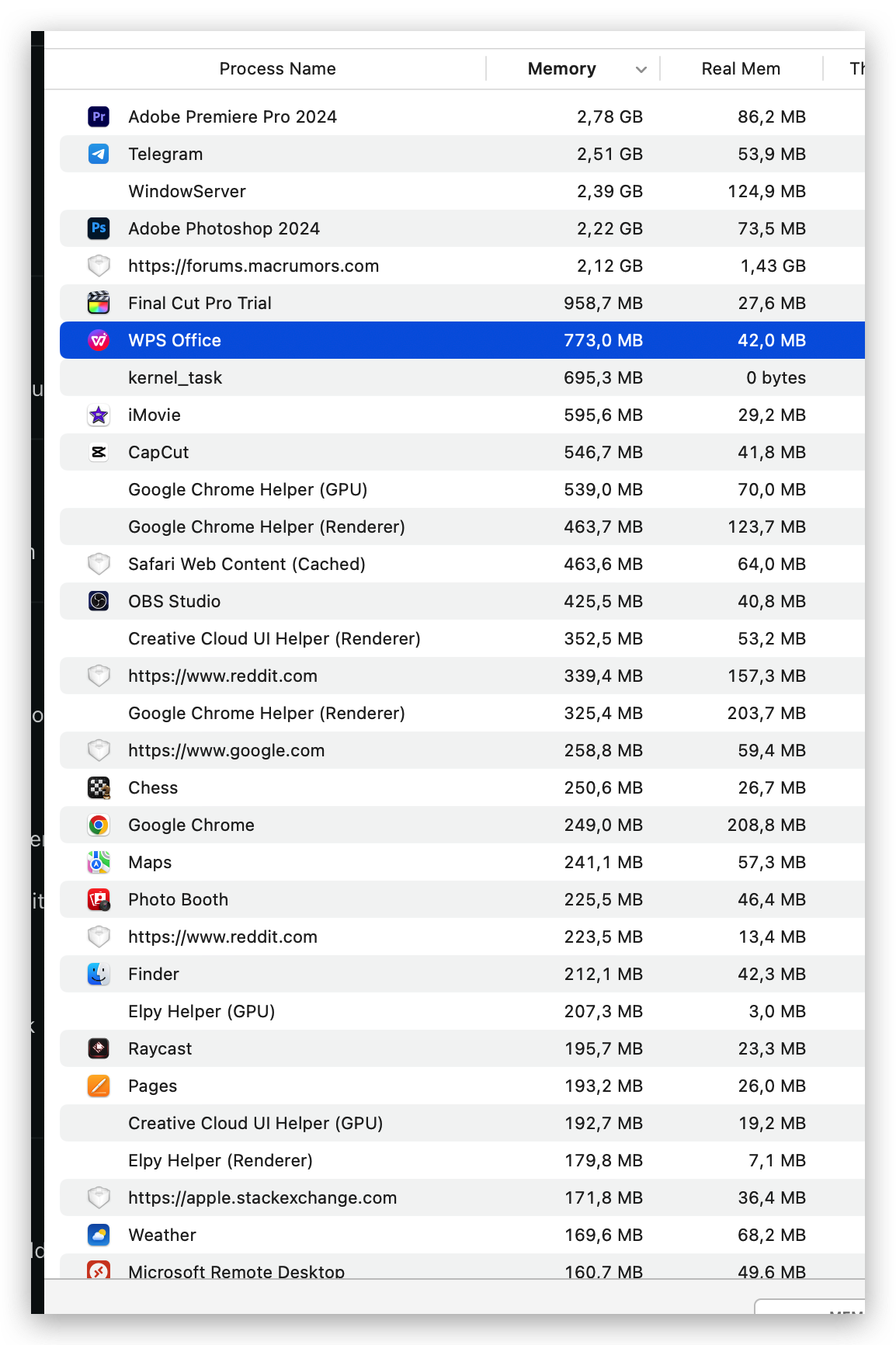Screen dimensions: 896x1345
Task: Click the Finder face icon
Action: tap(99, 974)
